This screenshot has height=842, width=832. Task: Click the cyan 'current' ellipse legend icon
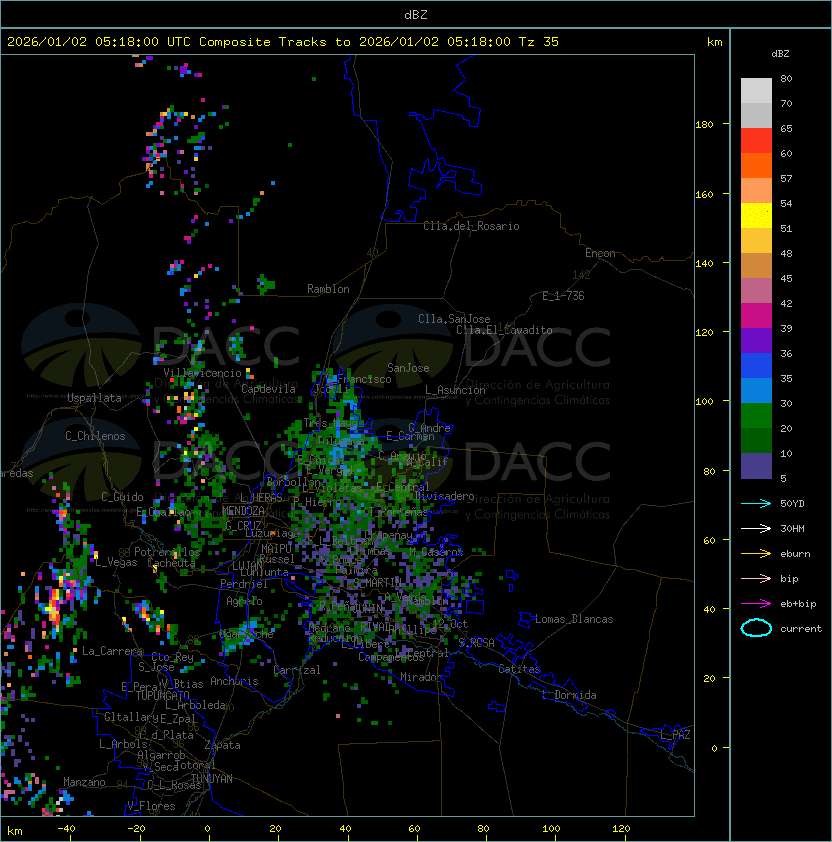tap(756, 628)
